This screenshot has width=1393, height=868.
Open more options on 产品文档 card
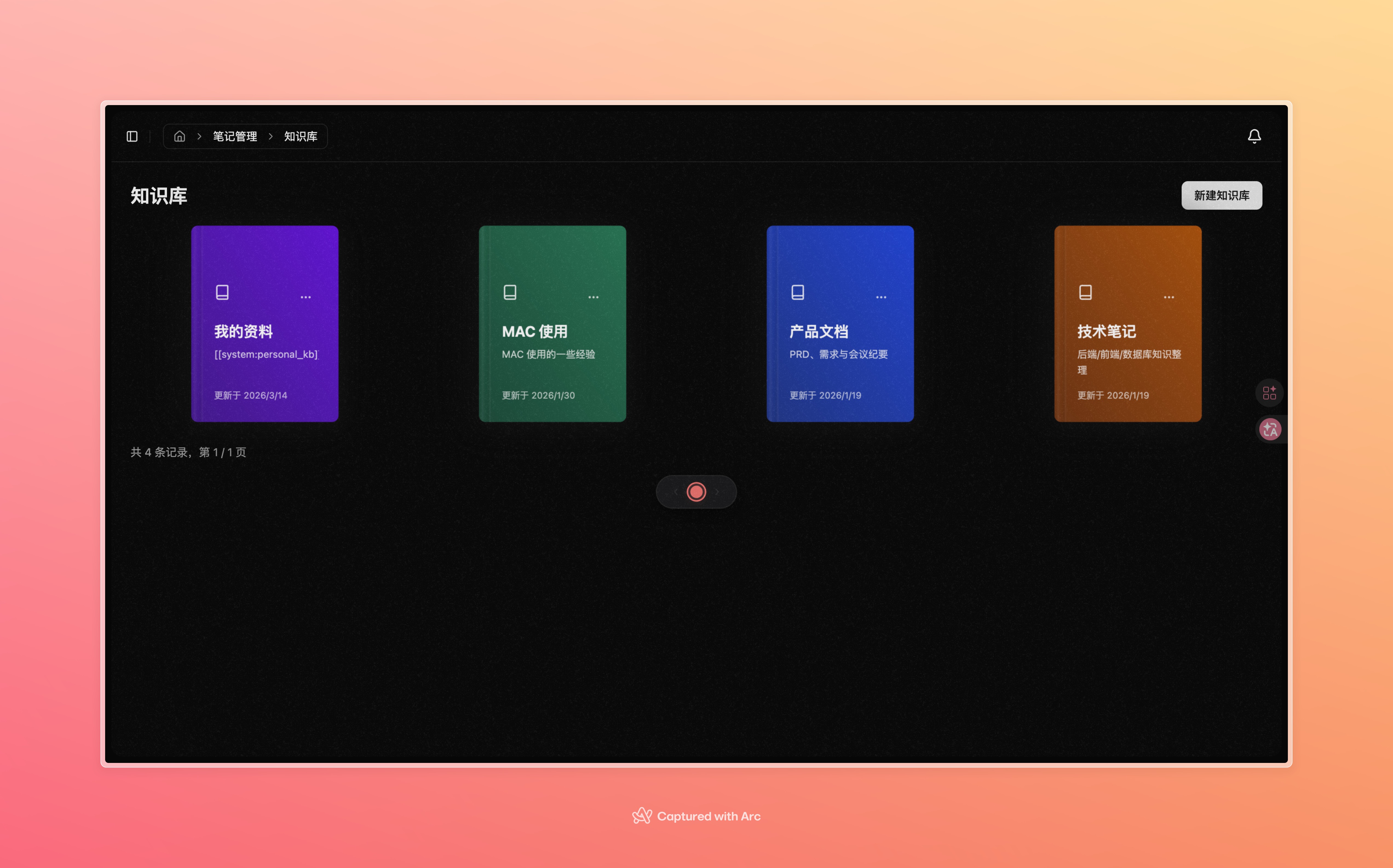click(x=881, y=297)
